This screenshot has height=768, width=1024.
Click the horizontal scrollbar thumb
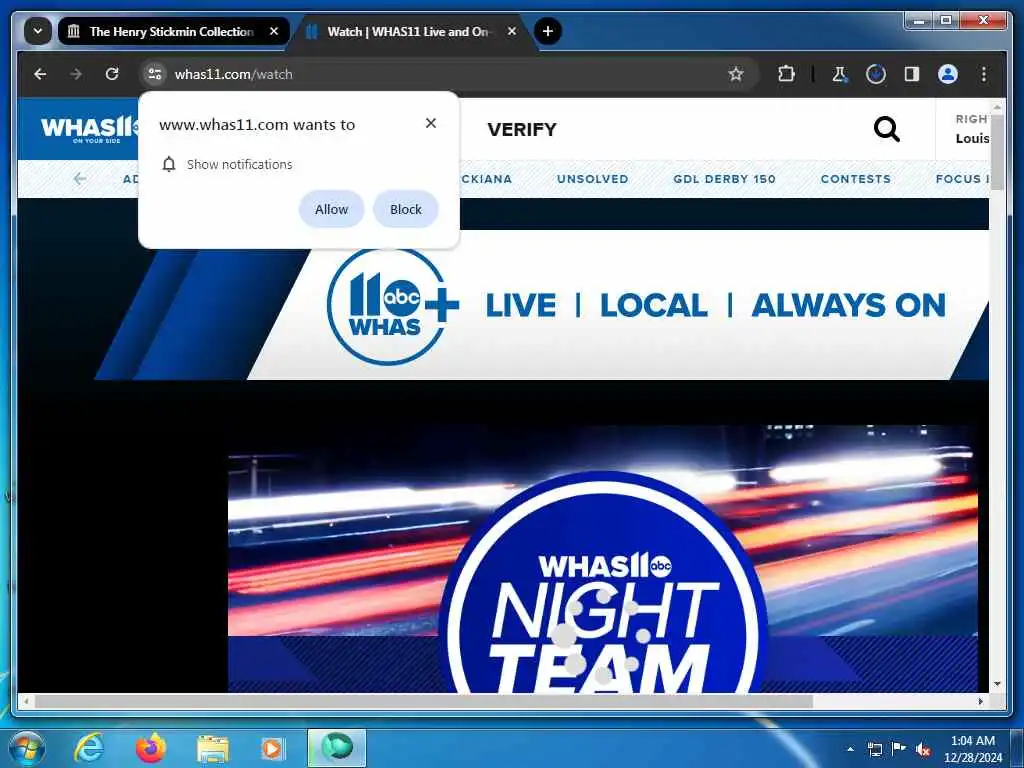coord(424,701)
